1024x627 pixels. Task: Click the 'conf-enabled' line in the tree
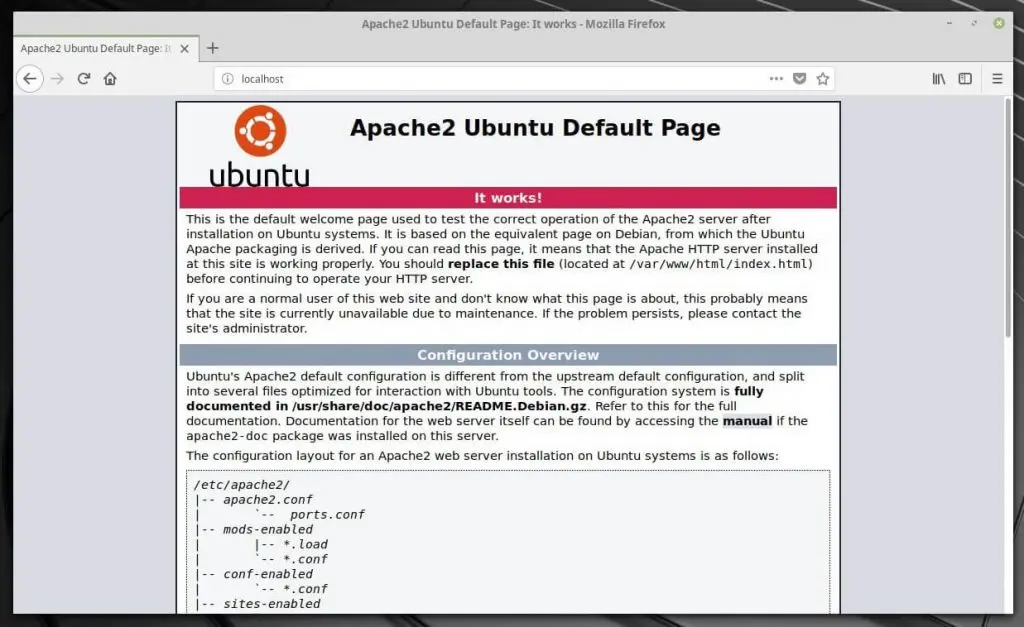268,574
